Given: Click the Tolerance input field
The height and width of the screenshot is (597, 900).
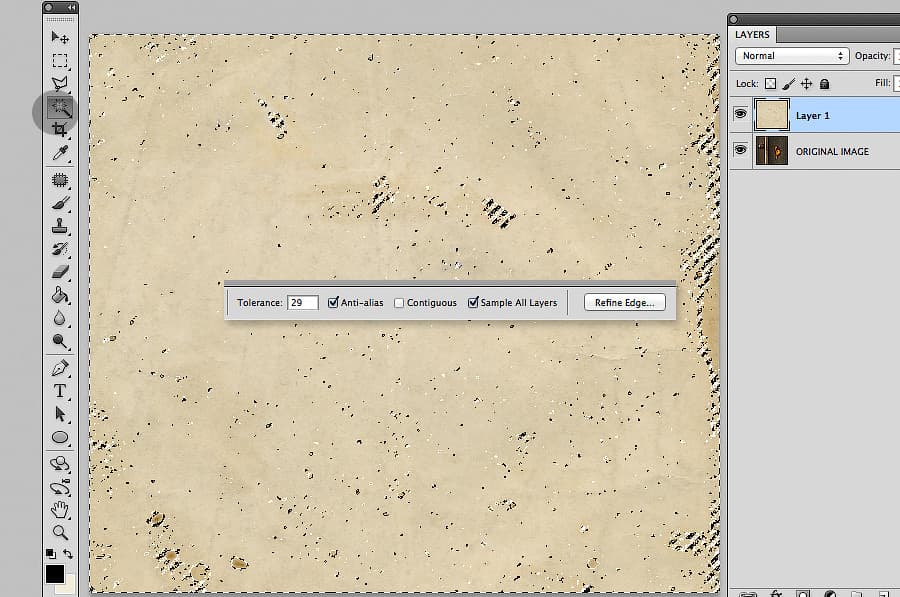Looking at the screenshot, I should 302,303.
